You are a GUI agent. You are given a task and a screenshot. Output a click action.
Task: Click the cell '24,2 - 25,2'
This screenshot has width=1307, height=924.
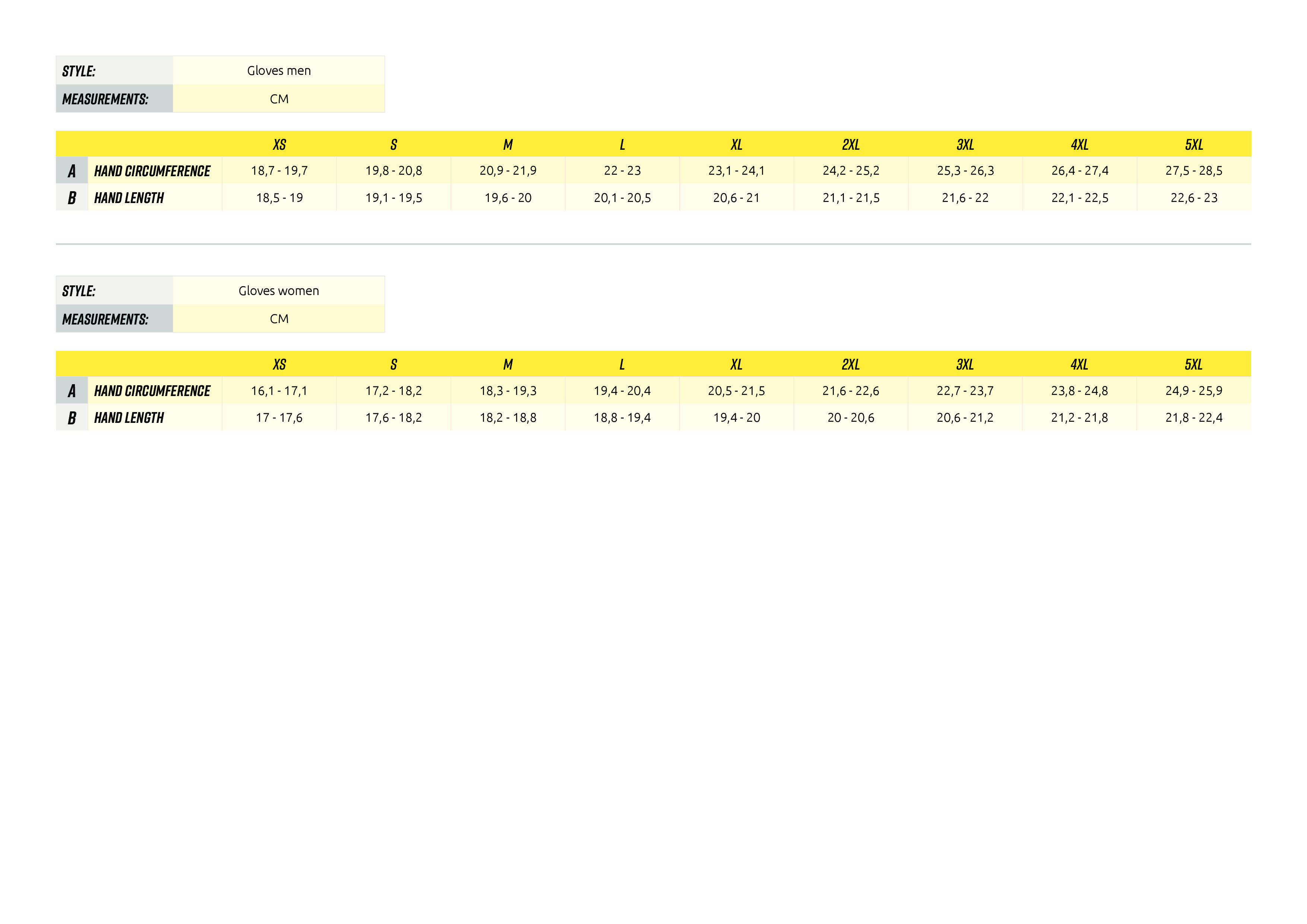(x=851, y=171)
